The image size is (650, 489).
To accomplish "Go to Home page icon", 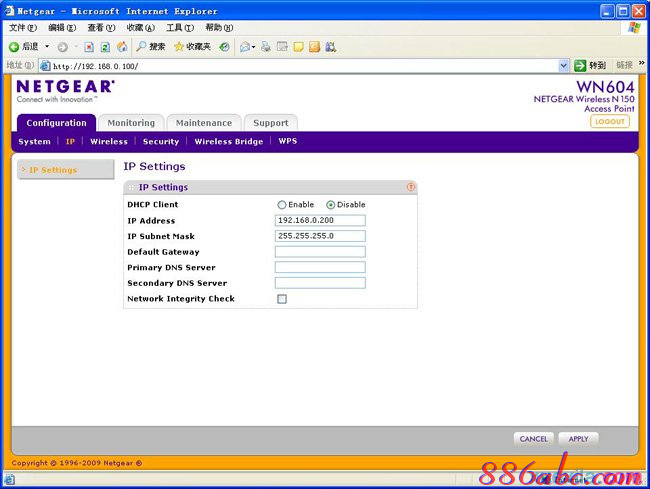I will pos(122,47).
